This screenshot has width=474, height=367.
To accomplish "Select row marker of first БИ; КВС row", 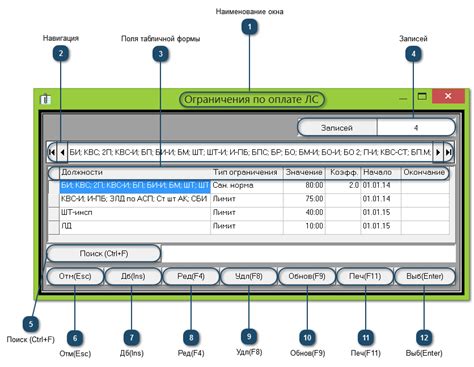I will pos(54,186).
